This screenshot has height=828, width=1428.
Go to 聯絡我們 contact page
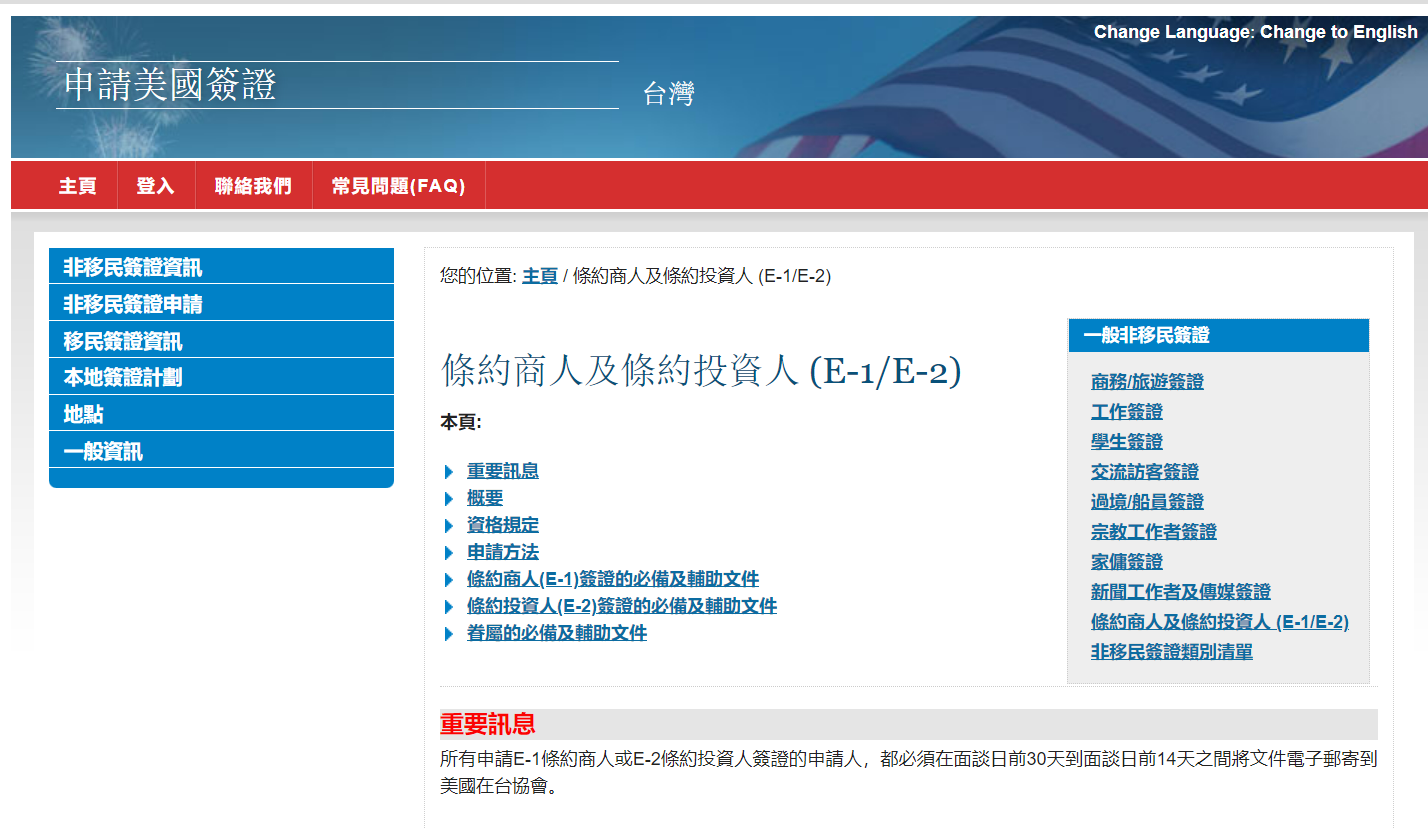click(253, 186)
